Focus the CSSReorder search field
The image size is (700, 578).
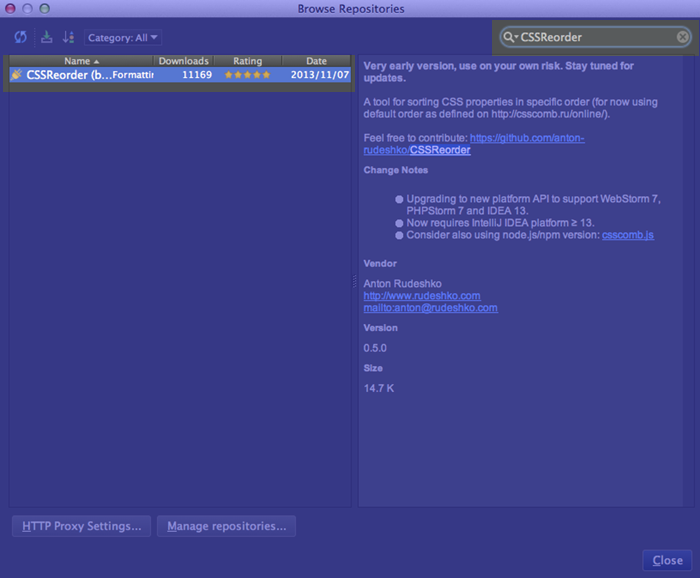(596, 37)
